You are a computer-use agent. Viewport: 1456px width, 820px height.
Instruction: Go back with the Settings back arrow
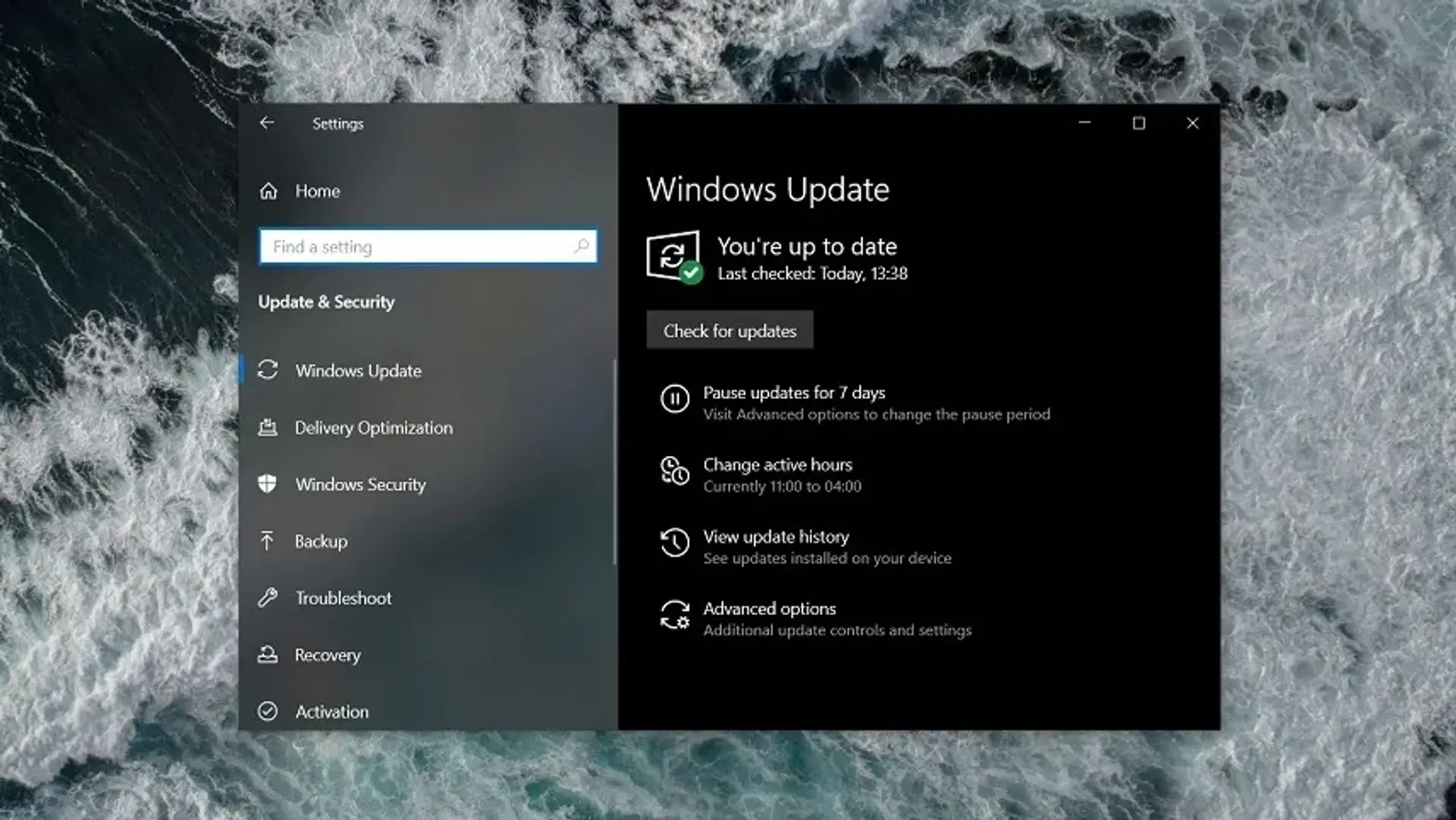click(x=267, y=123)
